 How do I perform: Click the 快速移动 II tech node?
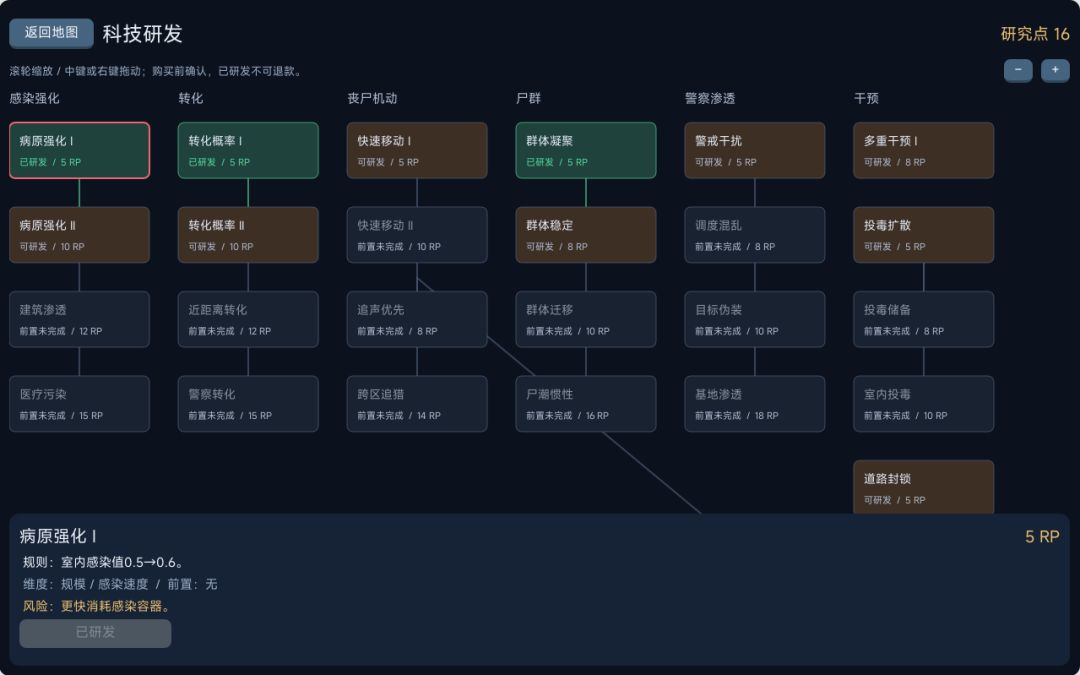pos(417,235)
